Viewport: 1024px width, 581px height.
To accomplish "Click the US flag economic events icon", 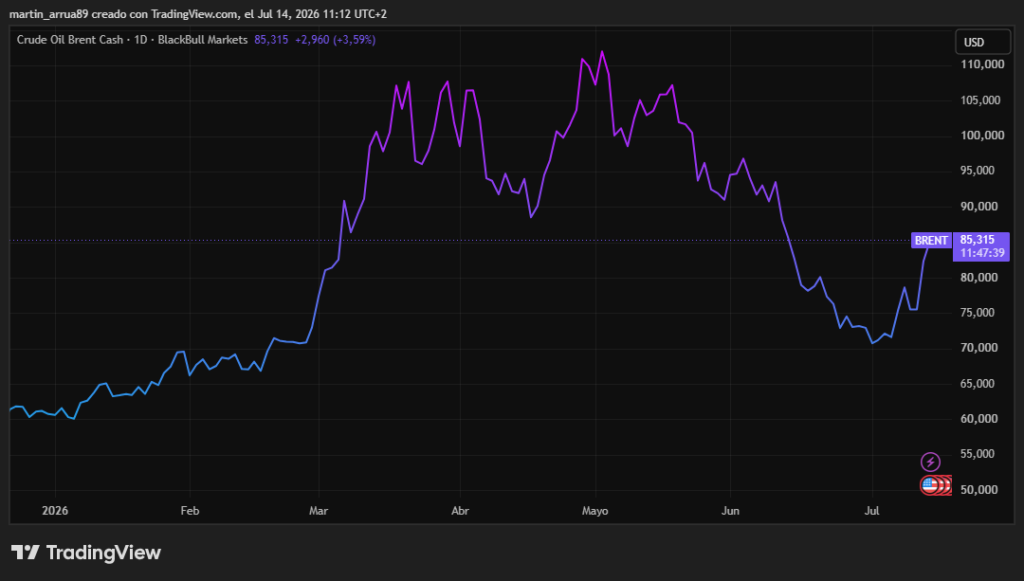I will coord(930,485).
